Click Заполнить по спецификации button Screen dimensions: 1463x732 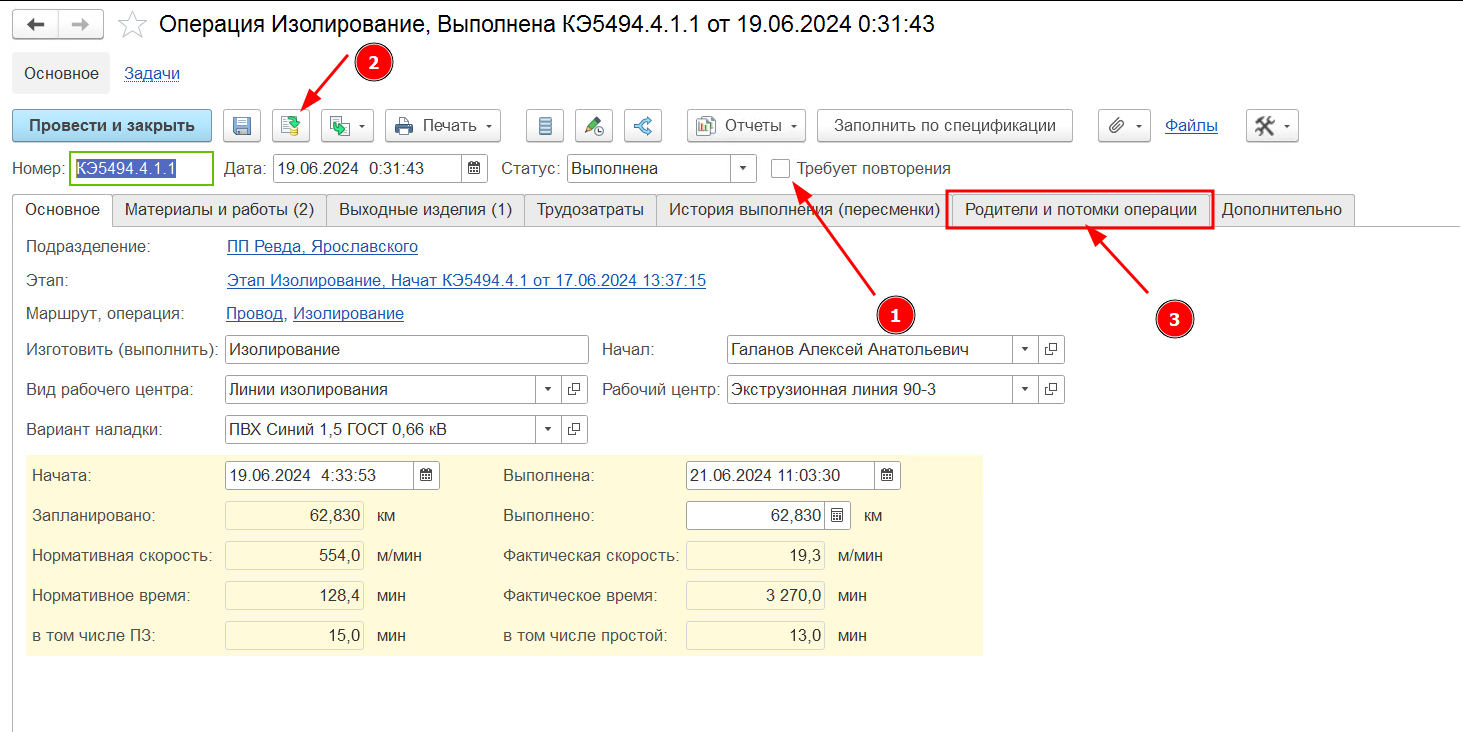click(x=945, y=126)
